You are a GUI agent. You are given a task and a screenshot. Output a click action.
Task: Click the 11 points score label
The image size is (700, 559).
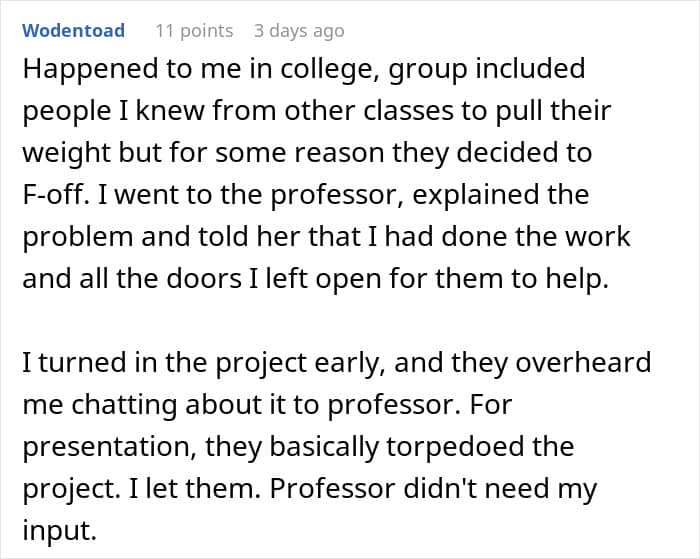[194, 31]
